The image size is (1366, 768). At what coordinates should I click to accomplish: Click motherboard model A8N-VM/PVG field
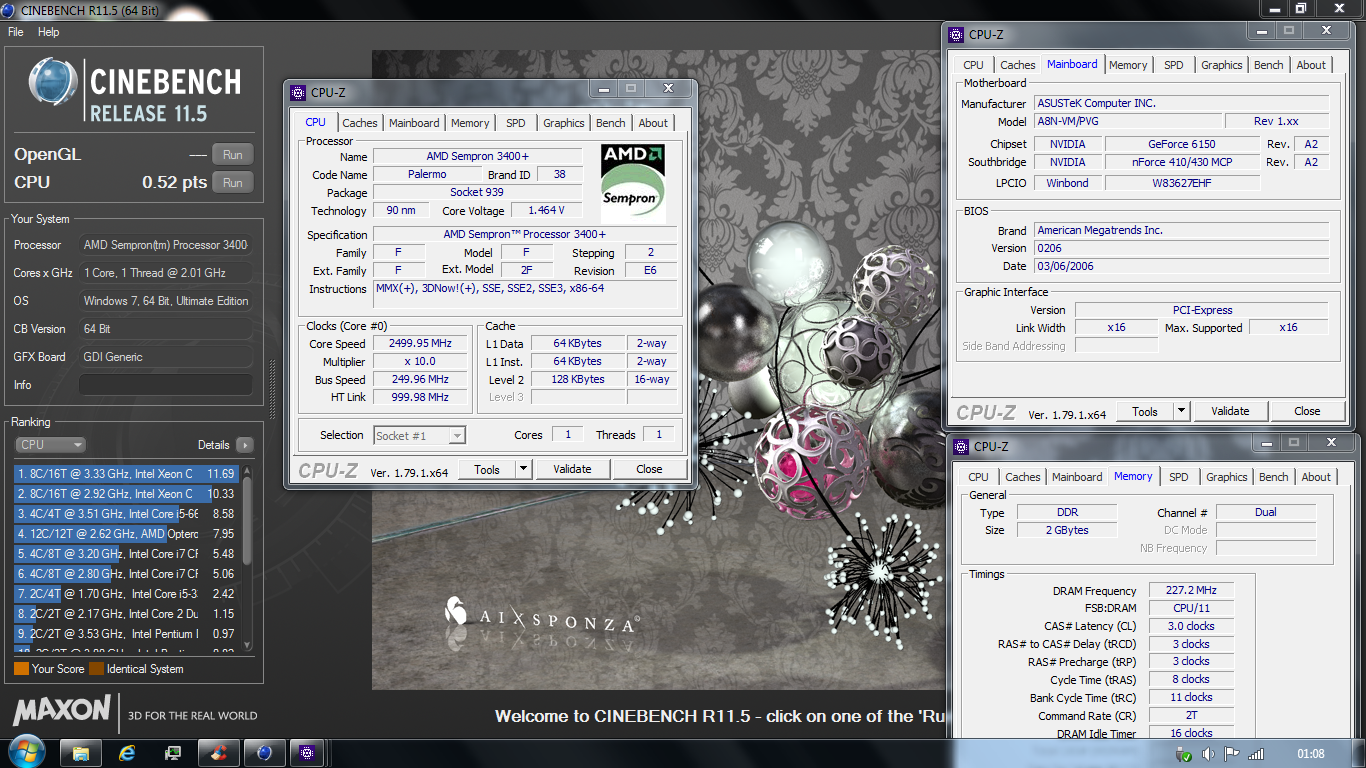tap(1128, 121)
